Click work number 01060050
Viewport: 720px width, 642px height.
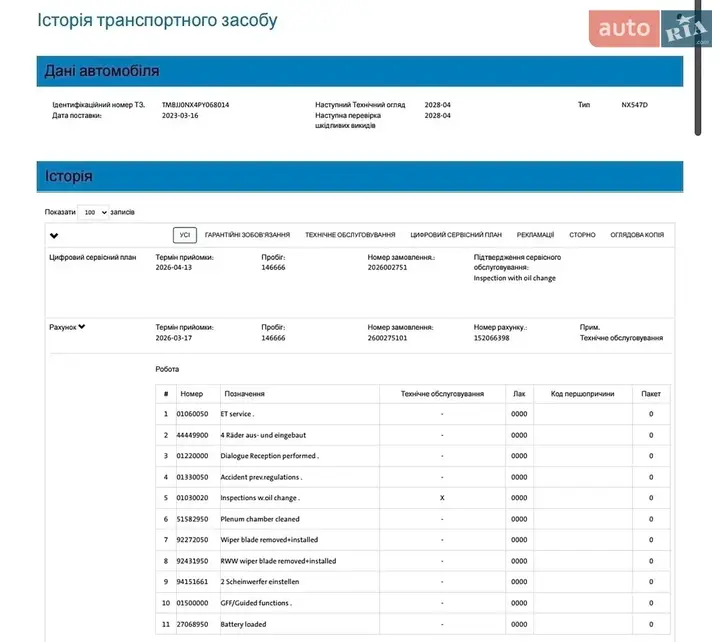pyautogui.click(x=192, y=414)
